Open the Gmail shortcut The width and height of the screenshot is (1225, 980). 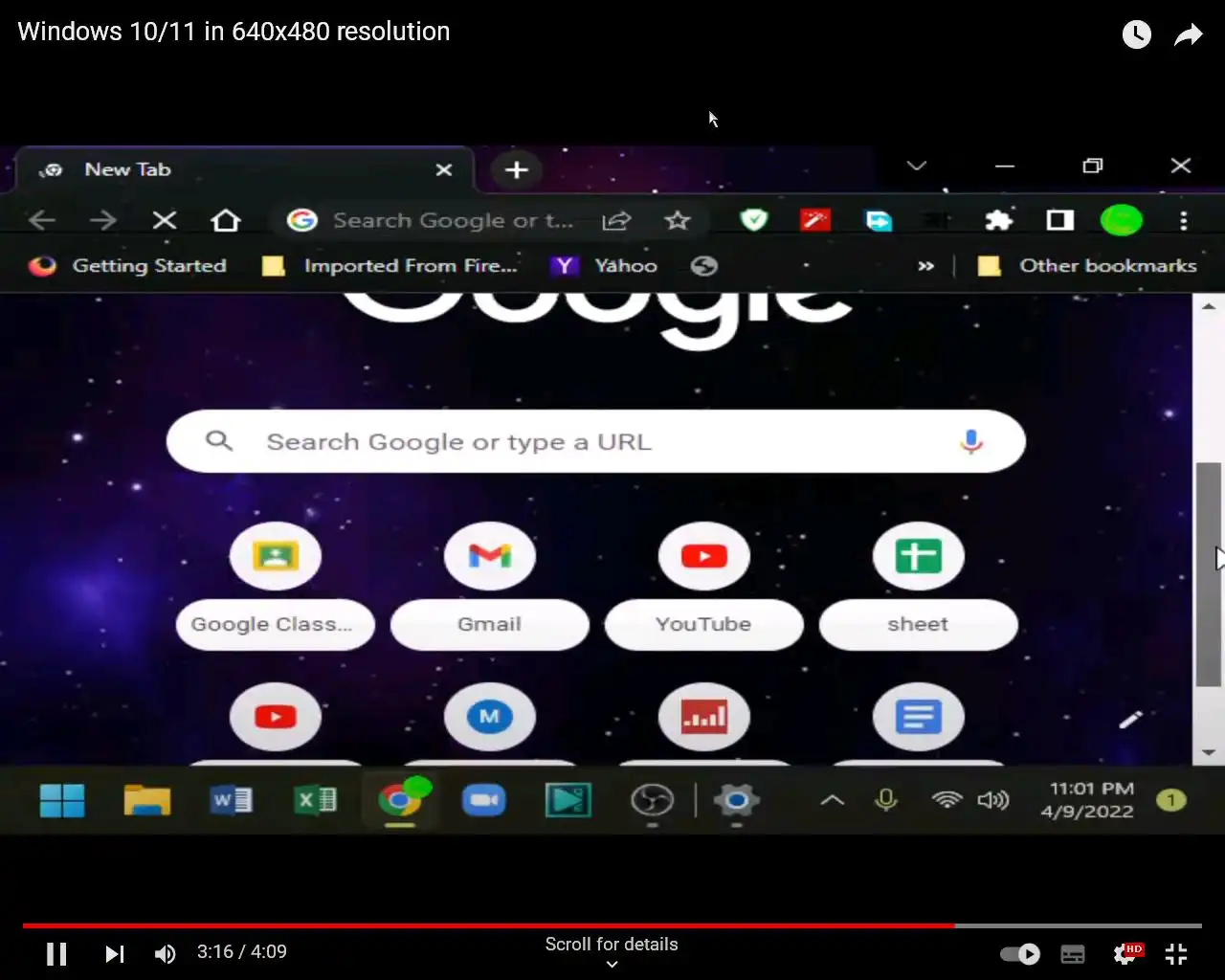(490, 586)
